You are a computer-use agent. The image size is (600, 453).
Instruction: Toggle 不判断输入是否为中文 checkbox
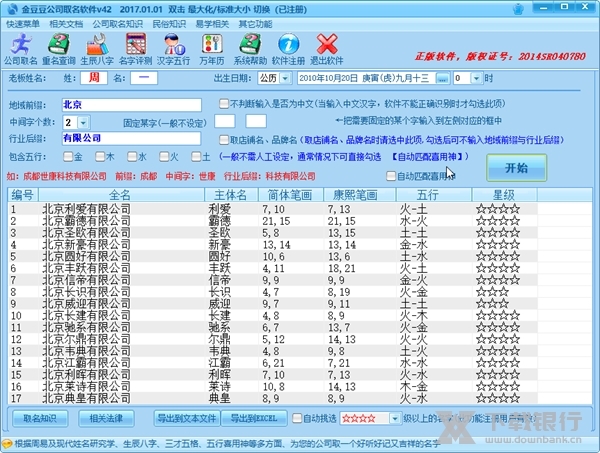223,104
